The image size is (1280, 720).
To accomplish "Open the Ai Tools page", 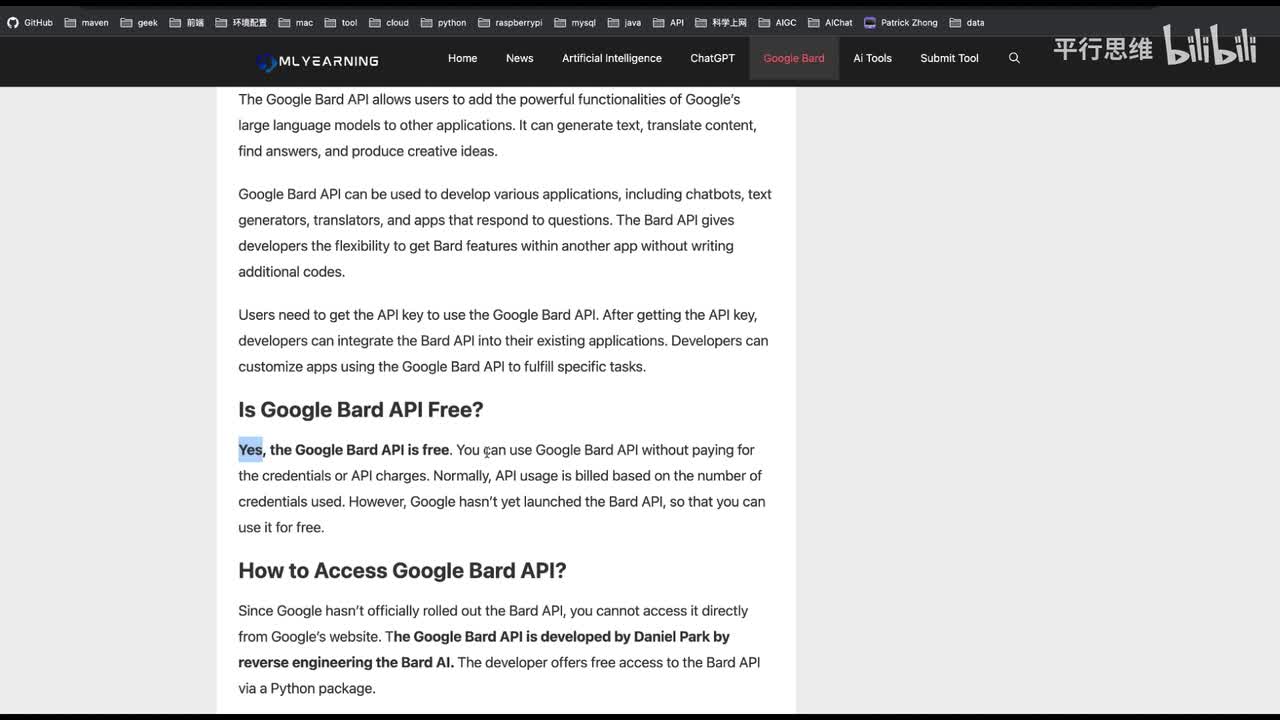I will pyautogui.click(x=872, y=58).
